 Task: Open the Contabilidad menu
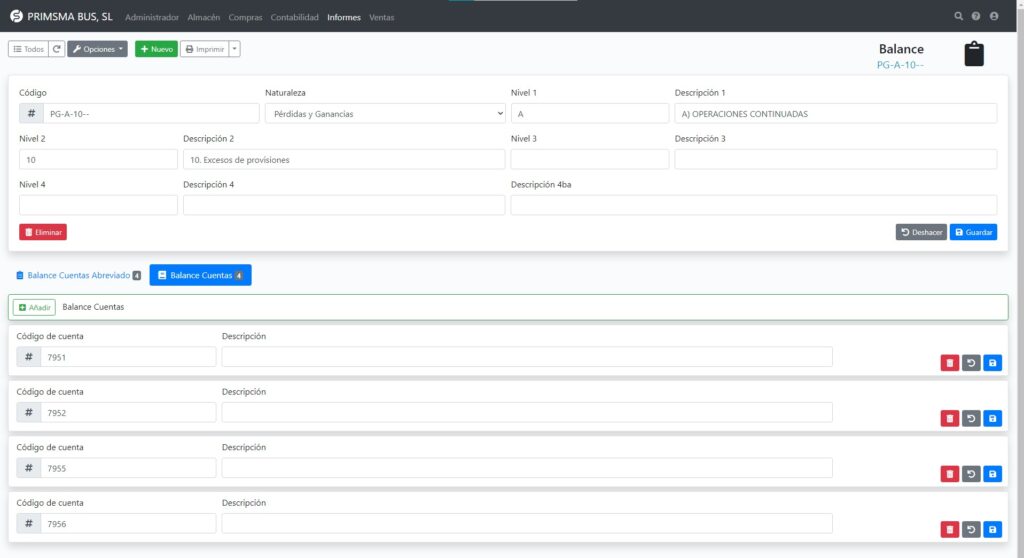point(295,18)
